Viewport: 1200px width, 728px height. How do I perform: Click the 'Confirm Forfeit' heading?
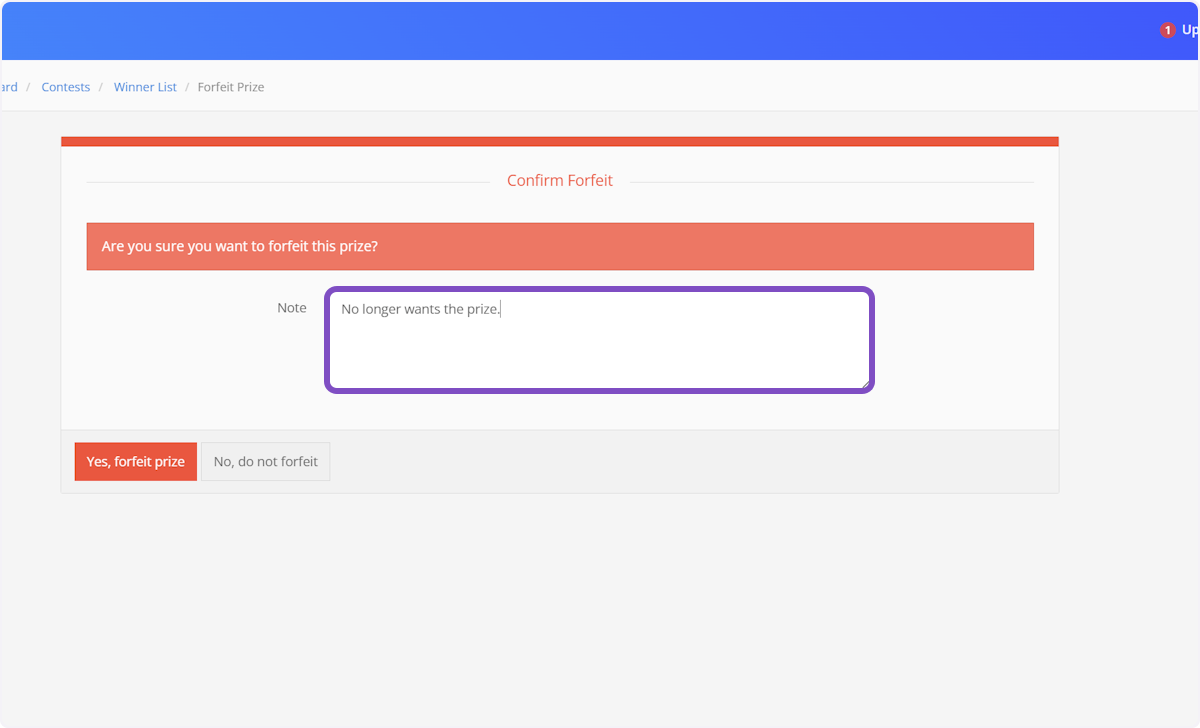click(559, 181)
